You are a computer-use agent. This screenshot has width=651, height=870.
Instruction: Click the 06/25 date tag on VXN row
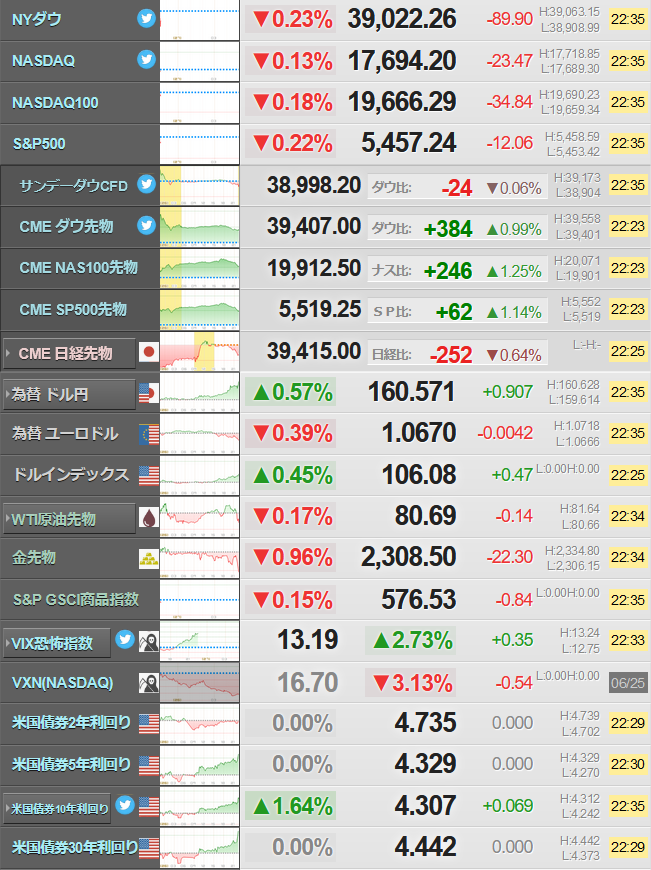[x=628, y=682]
